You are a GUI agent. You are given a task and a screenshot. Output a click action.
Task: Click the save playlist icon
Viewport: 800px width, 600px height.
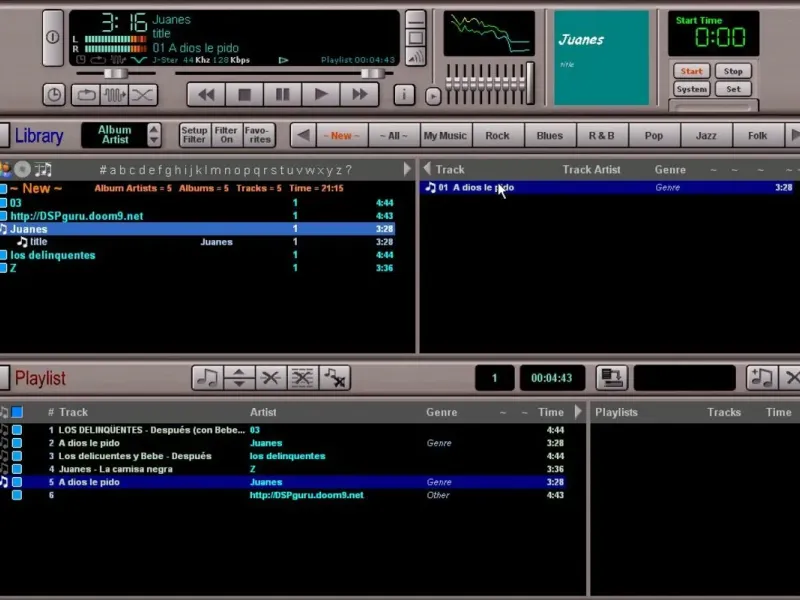[611, 378]
